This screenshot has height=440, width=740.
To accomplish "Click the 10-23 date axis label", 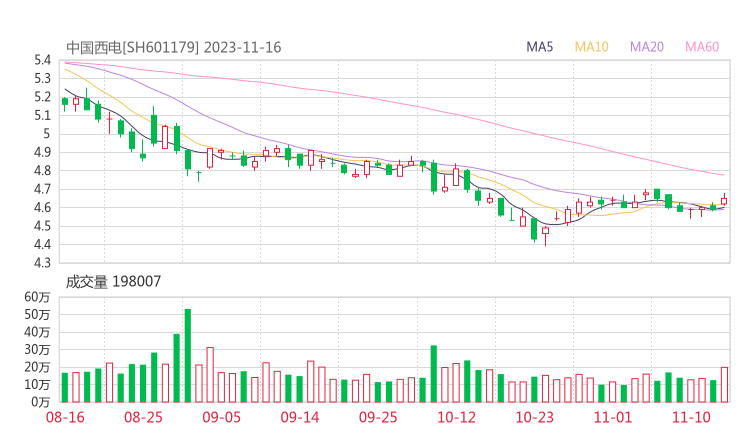I will [x=534, y=417].
